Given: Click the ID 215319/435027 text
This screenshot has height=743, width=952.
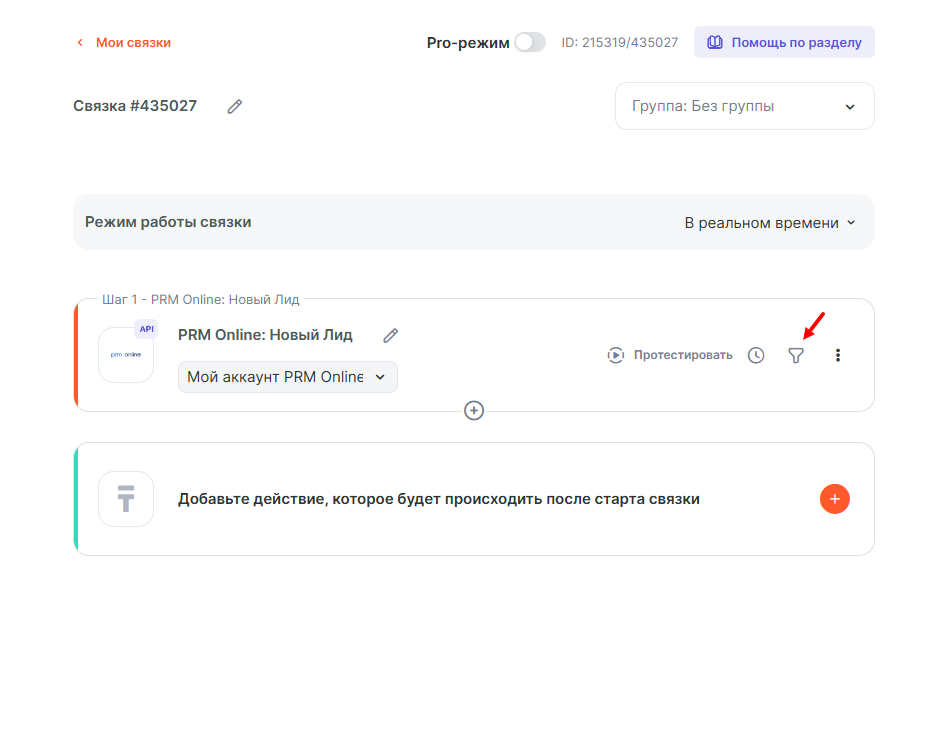Looking at the screenshot, I should [x=620, y=43].
